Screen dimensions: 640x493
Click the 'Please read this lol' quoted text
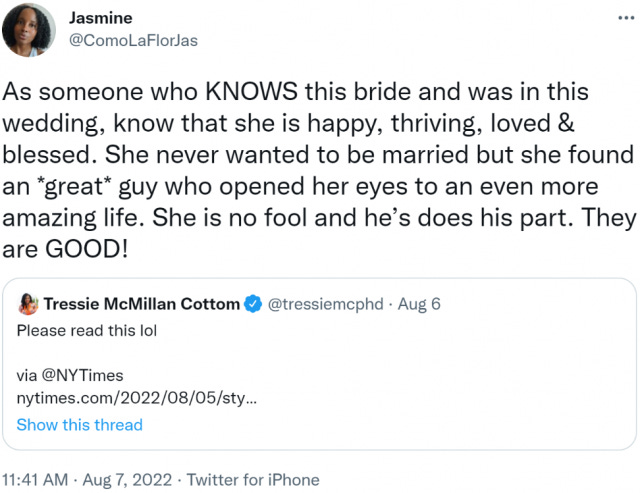click(x=87, y=331)
